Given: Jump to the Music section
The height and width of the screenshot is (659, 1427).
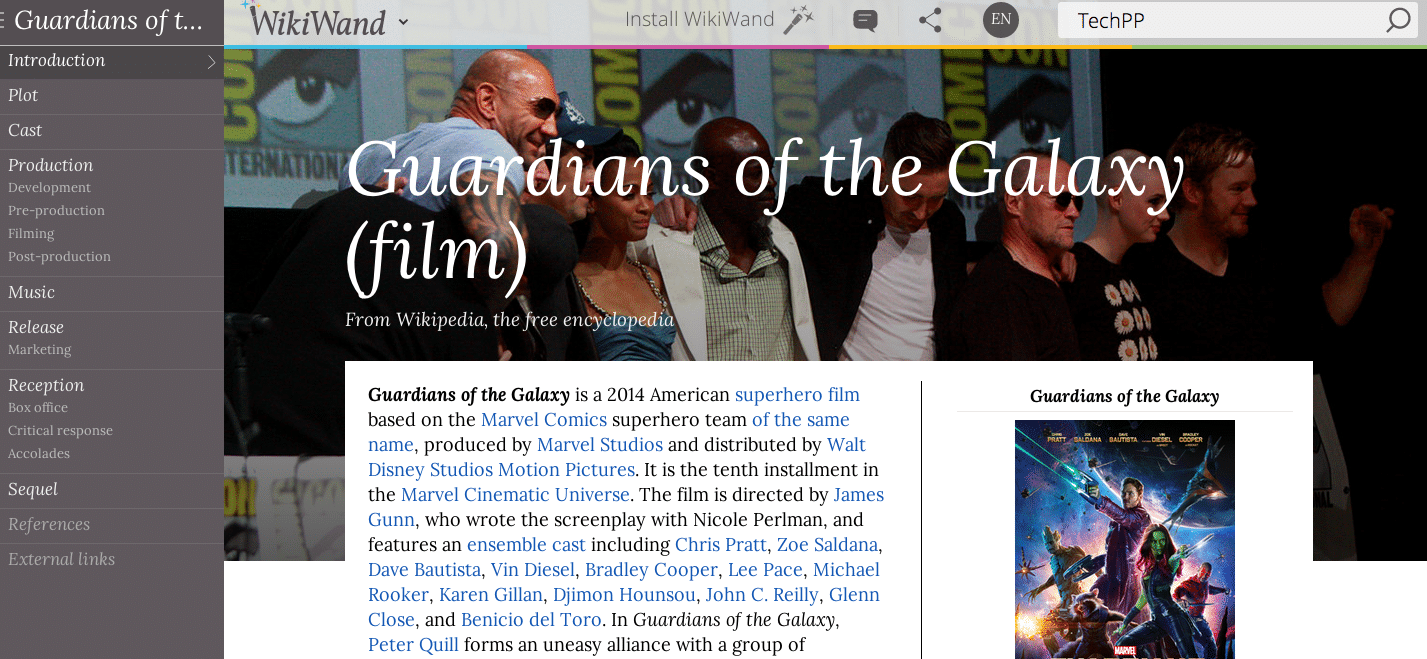Looking at the screenshot, I should [x=31, y=292].
